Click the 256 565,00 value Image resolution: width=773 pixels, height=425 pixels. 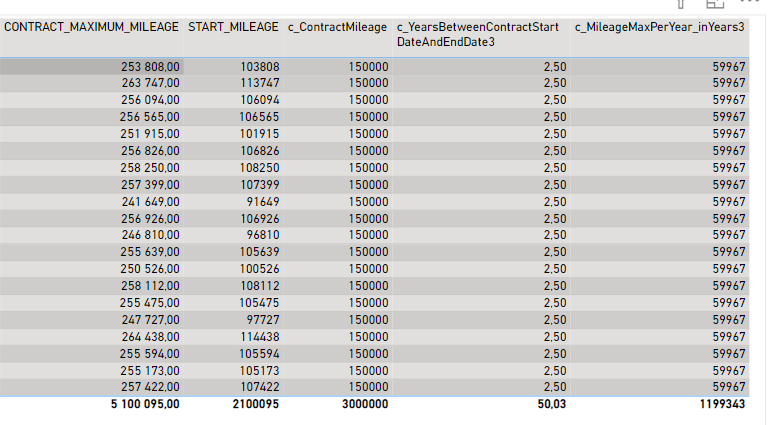[150, 117]
